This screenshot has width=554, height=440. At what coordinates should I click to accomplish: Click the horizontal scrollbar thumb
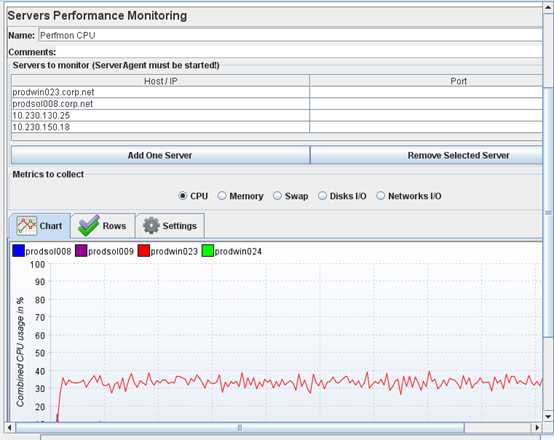[240, 428]
